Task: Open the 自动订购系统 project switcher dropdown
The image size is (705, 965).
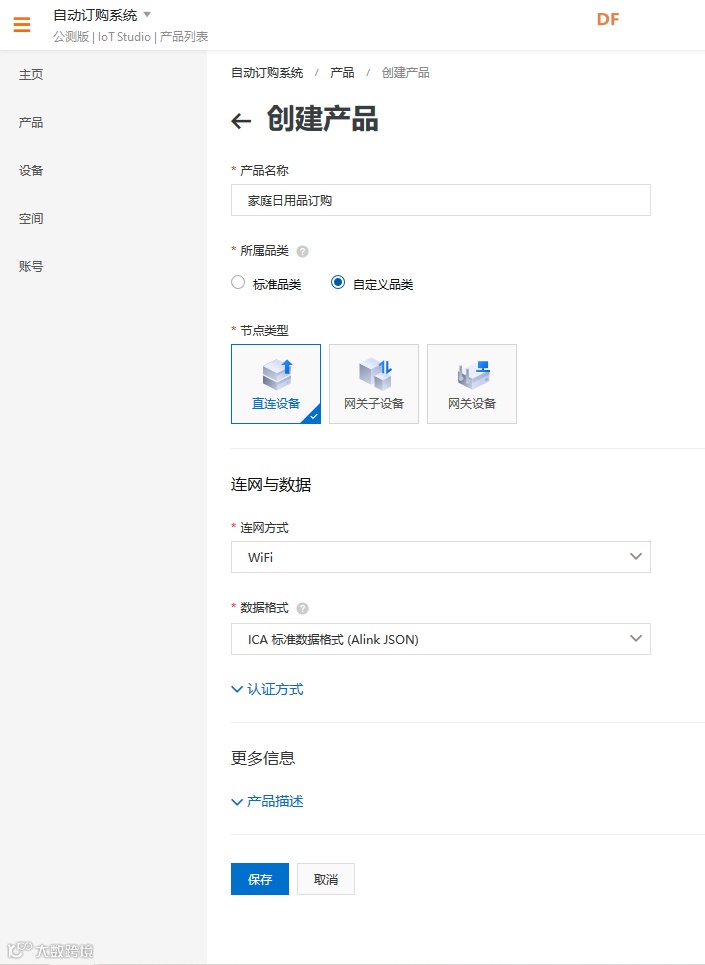Action: click(x=102, y=14)
